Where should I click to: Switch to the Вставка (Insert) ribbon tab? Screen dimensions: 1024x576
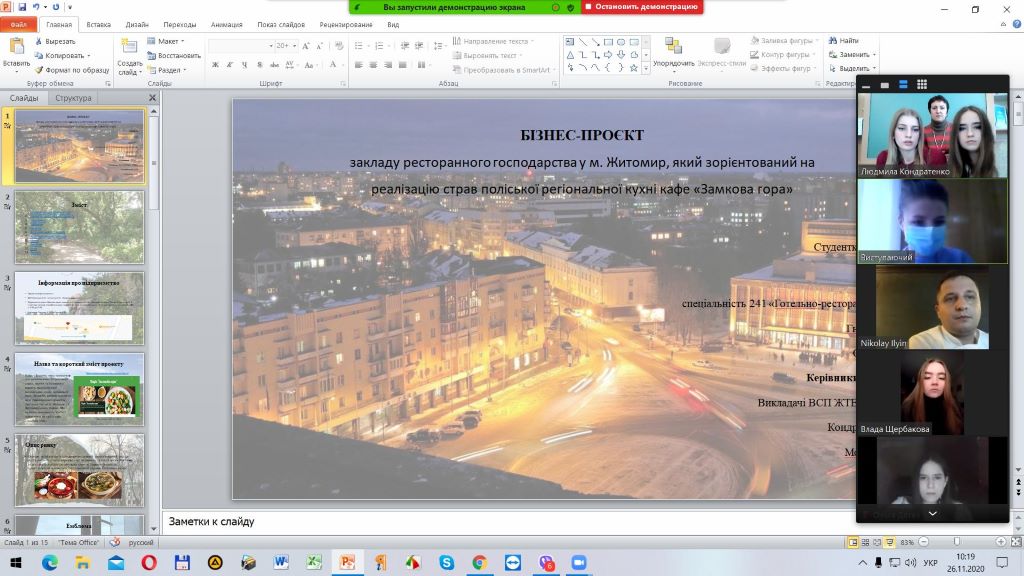click(x=99, y=25)
